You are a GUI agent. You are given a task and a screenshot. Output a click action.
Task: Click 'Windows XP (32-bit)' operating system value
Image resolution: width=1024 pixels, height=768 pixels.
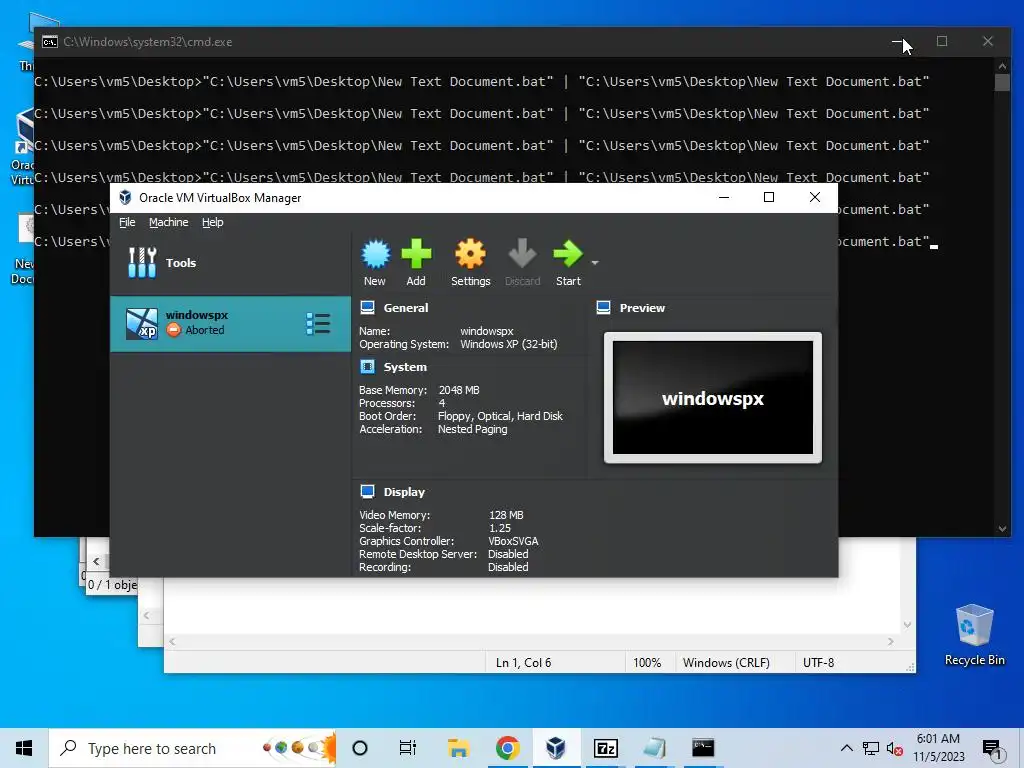509,344
